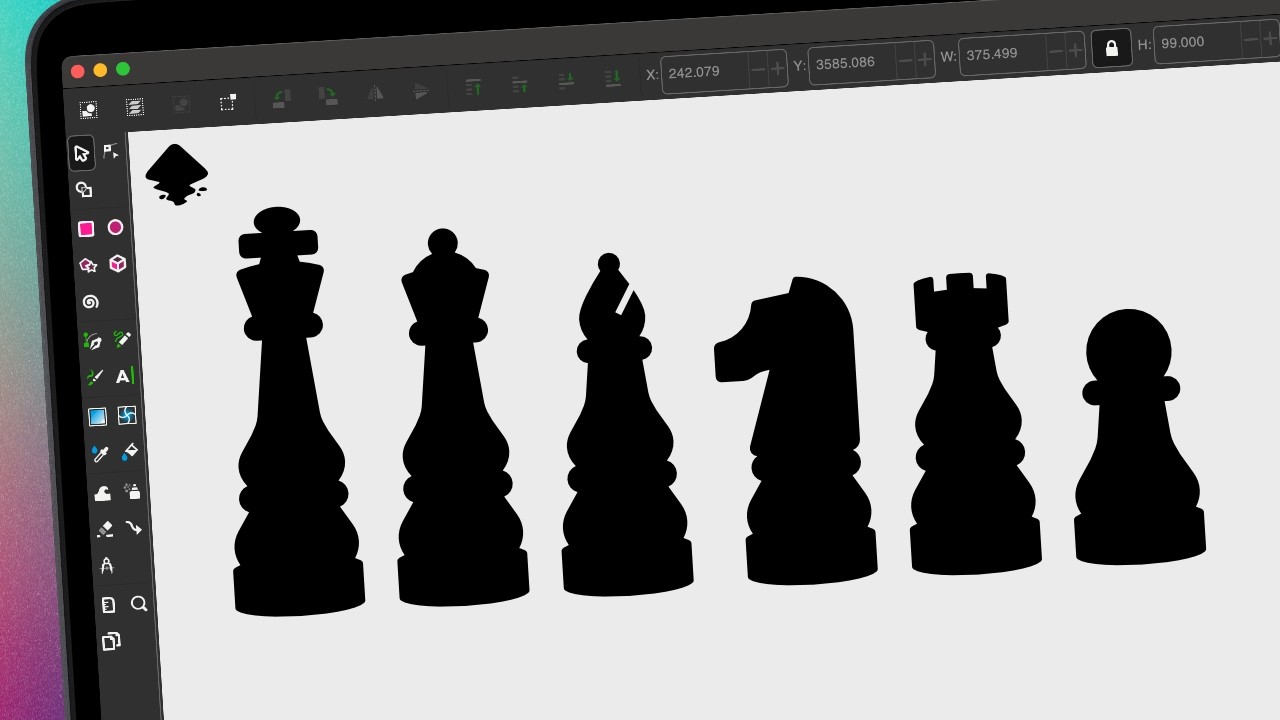Pick the Spiral tool
Screen dimensions: 1280x720
pyautogui.click(x=90, y=302)
